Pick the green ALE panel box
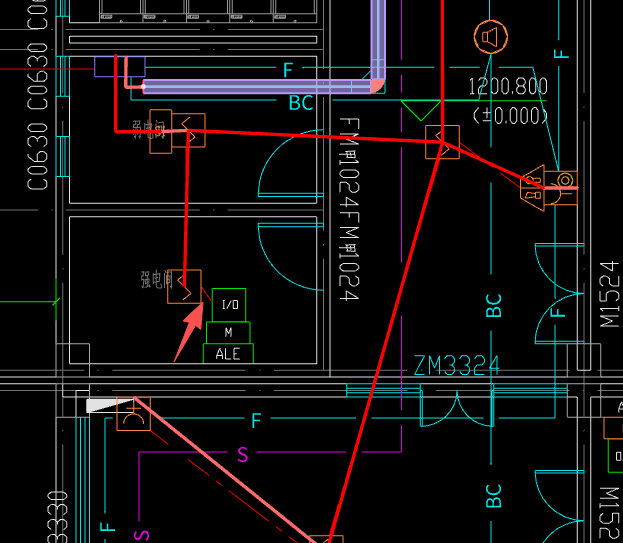 pyautogui.click(x=228, y=354)
